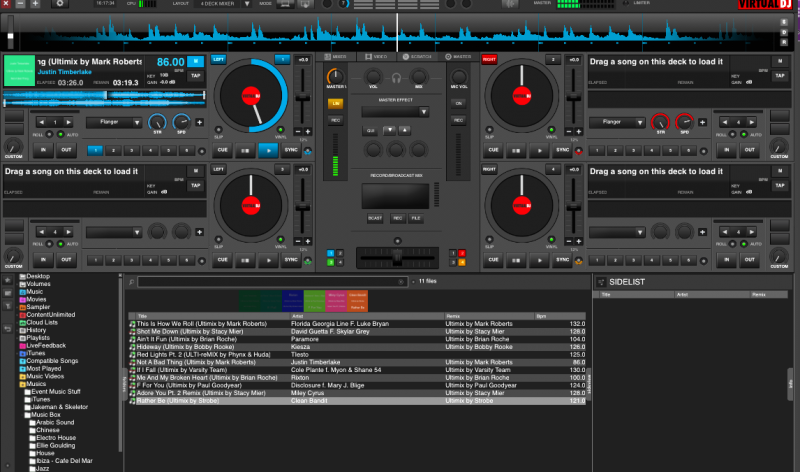Toggle VINYL mode on deck 2

[552, 130]
